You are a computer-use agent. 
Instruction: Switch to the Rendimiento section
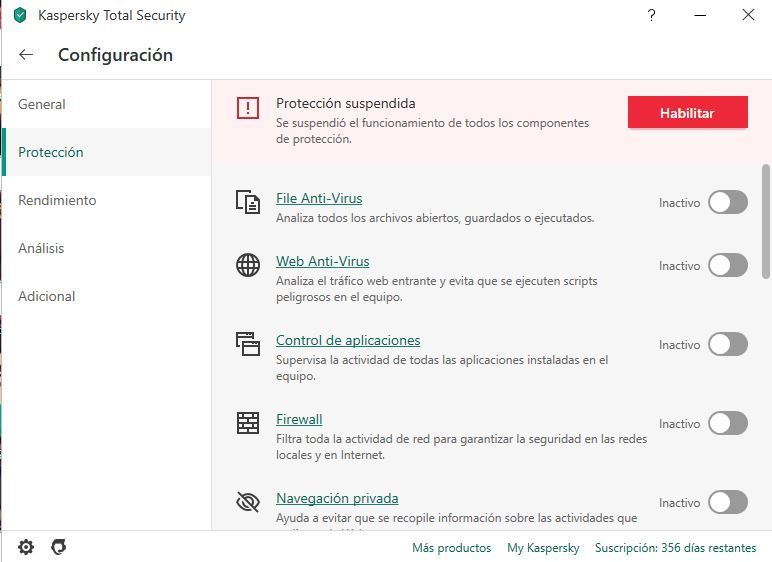coord(57,200)
